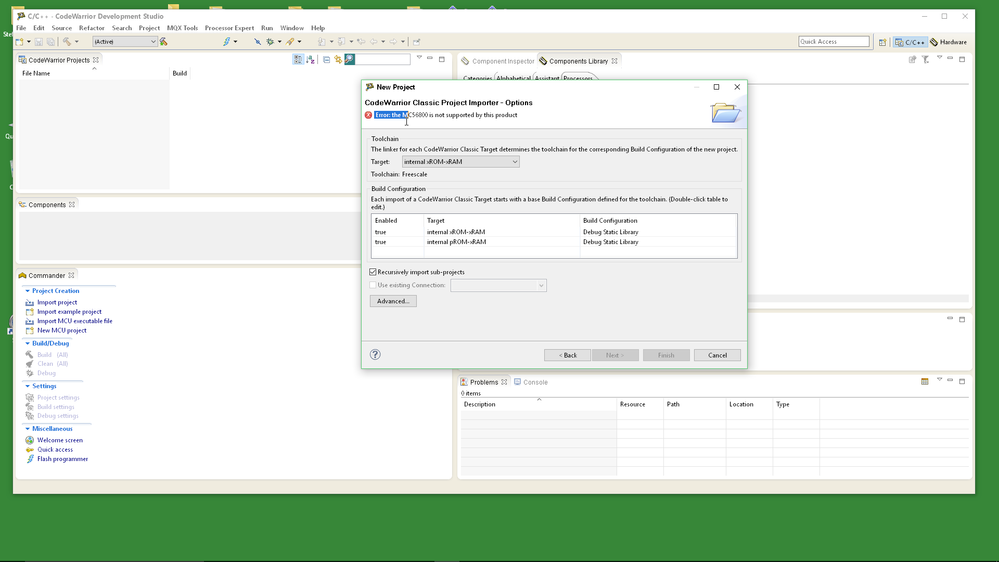Select the internal pROM-xRAM row in the table
The width and height of the screenshot is (999, 562).
point(554,242)
